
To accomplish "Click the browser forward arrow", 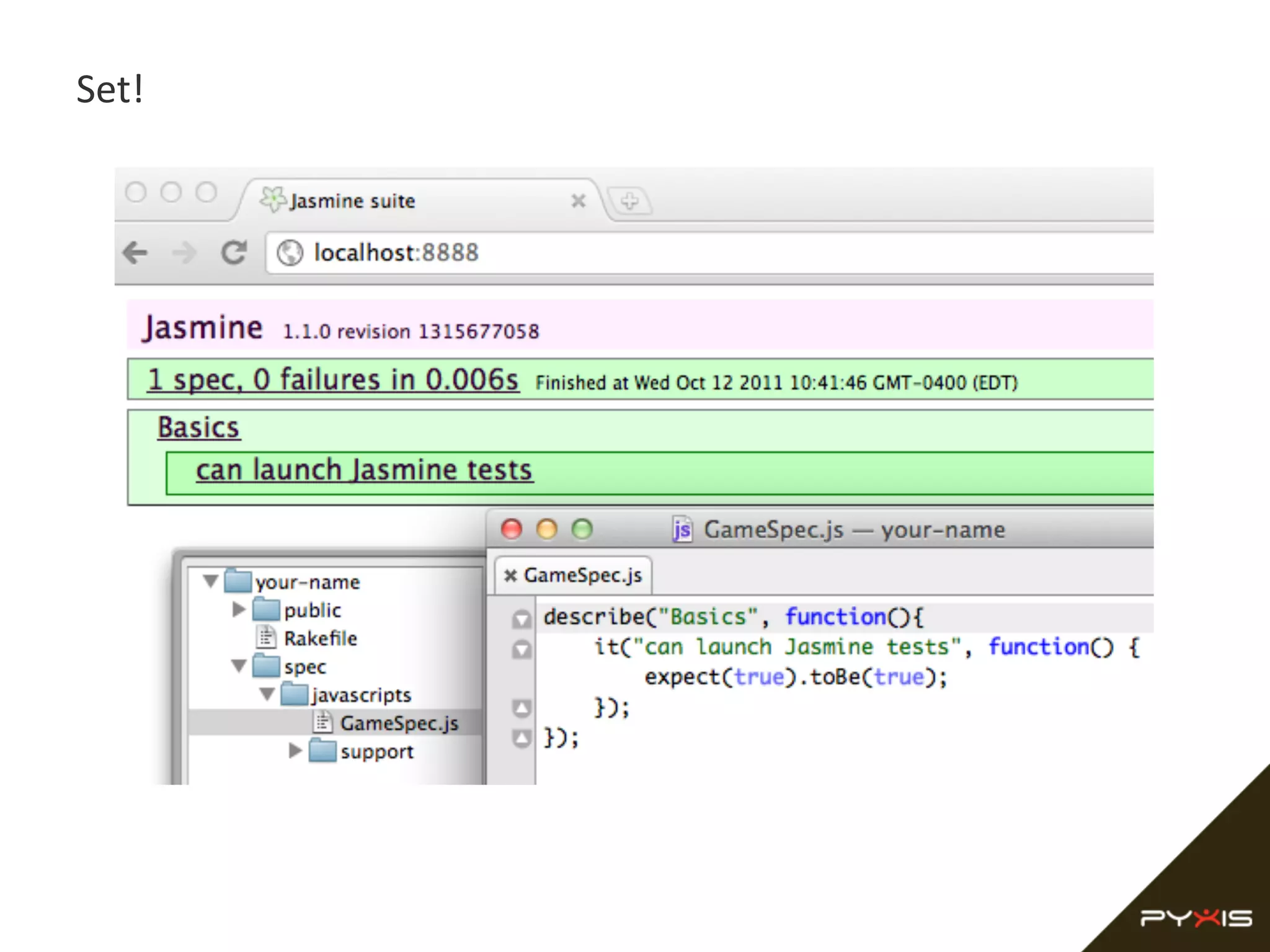I will (184, 253).
